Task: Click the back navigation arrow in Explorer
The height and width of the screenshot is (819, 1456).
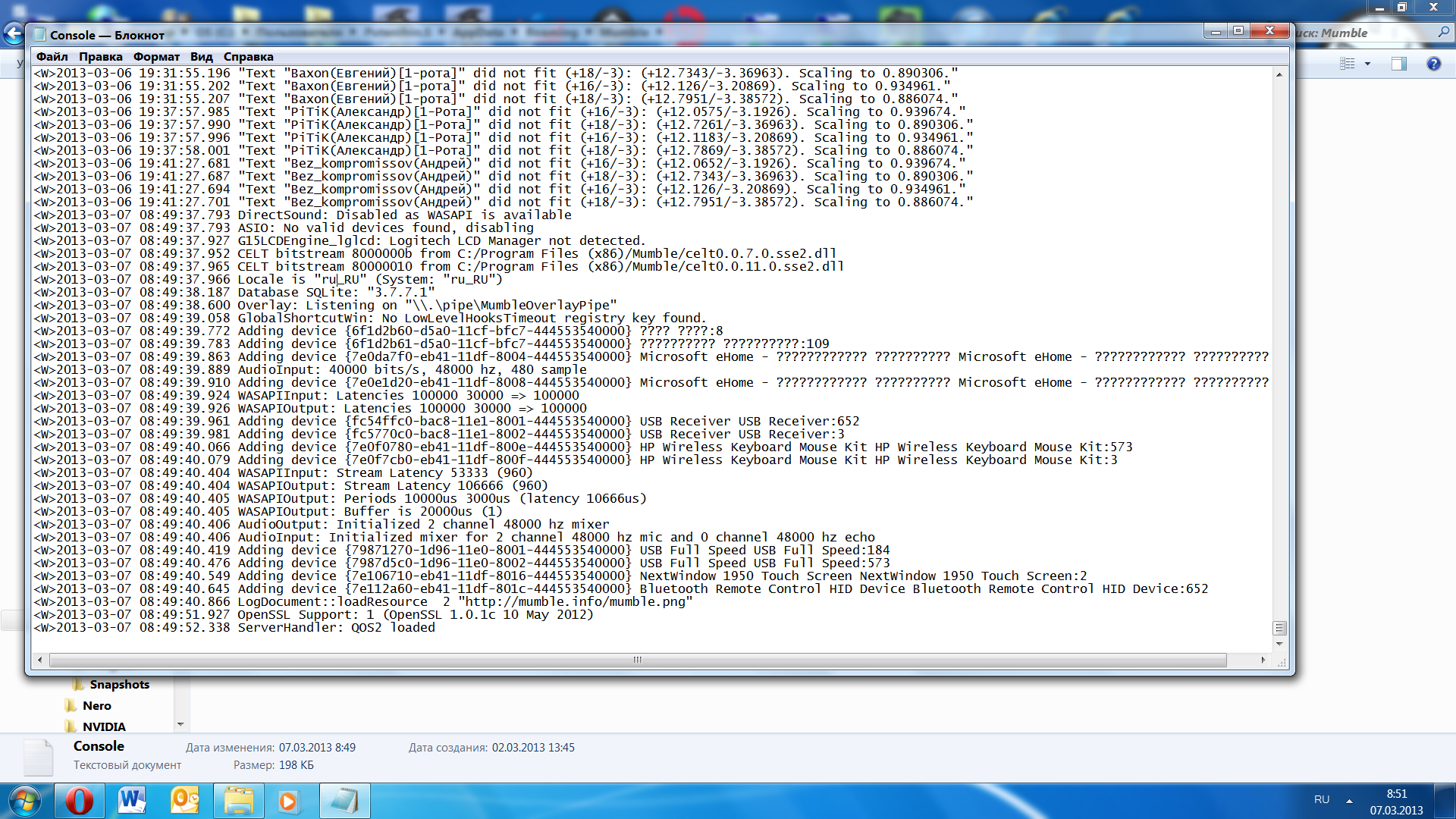Action: tap(14, 33)
